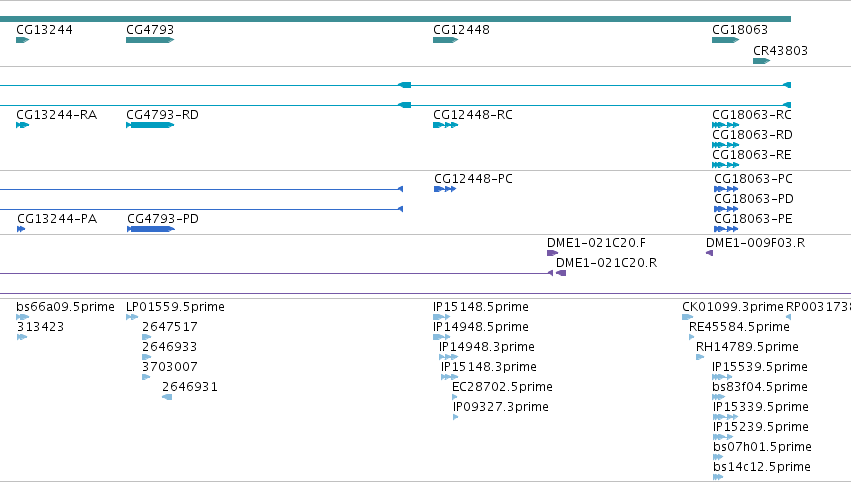This screenshot has width=851, height=482.
Task: Click the DME1-021C20.F purple feature glyph
Action: tap(552, 253)
